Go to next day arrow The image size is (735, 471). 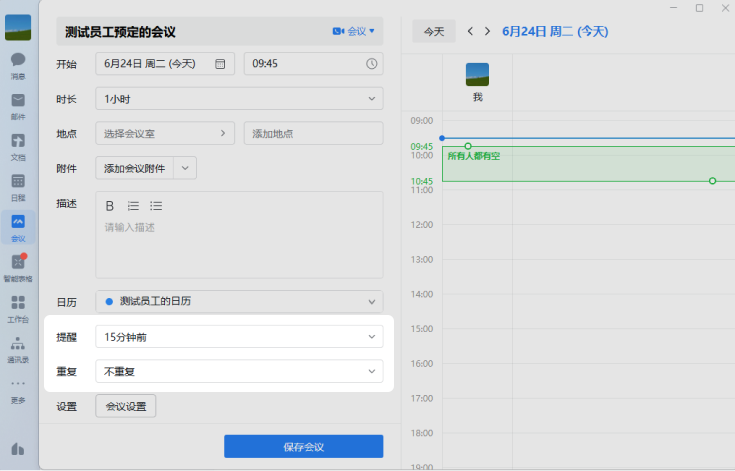coord(487,31)
